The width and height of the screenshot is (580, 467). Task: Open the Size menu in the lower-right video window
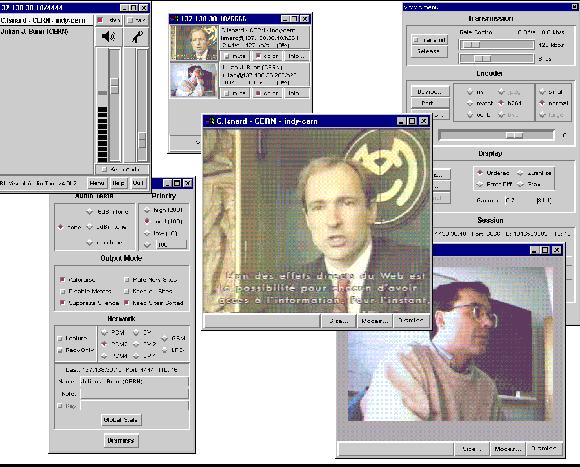click(x=472, y=449)
